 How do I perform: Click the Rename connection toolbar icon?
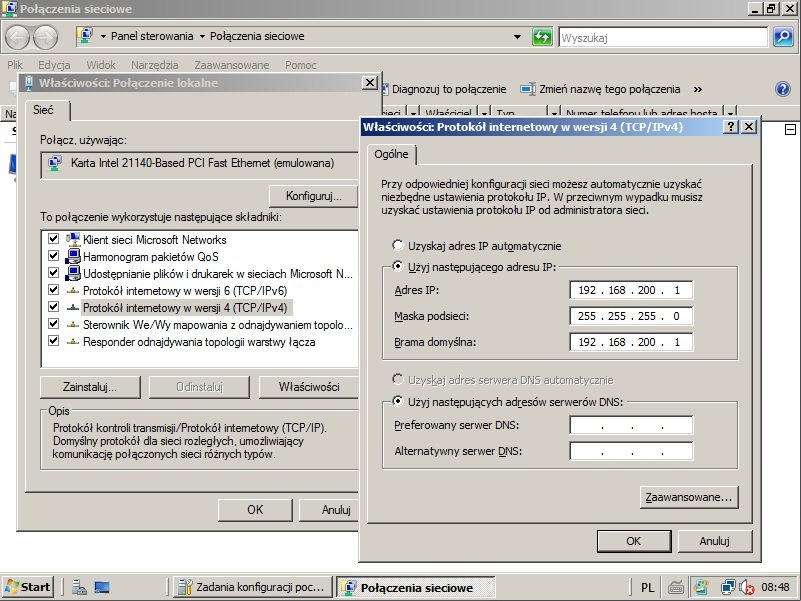point(528,89)
